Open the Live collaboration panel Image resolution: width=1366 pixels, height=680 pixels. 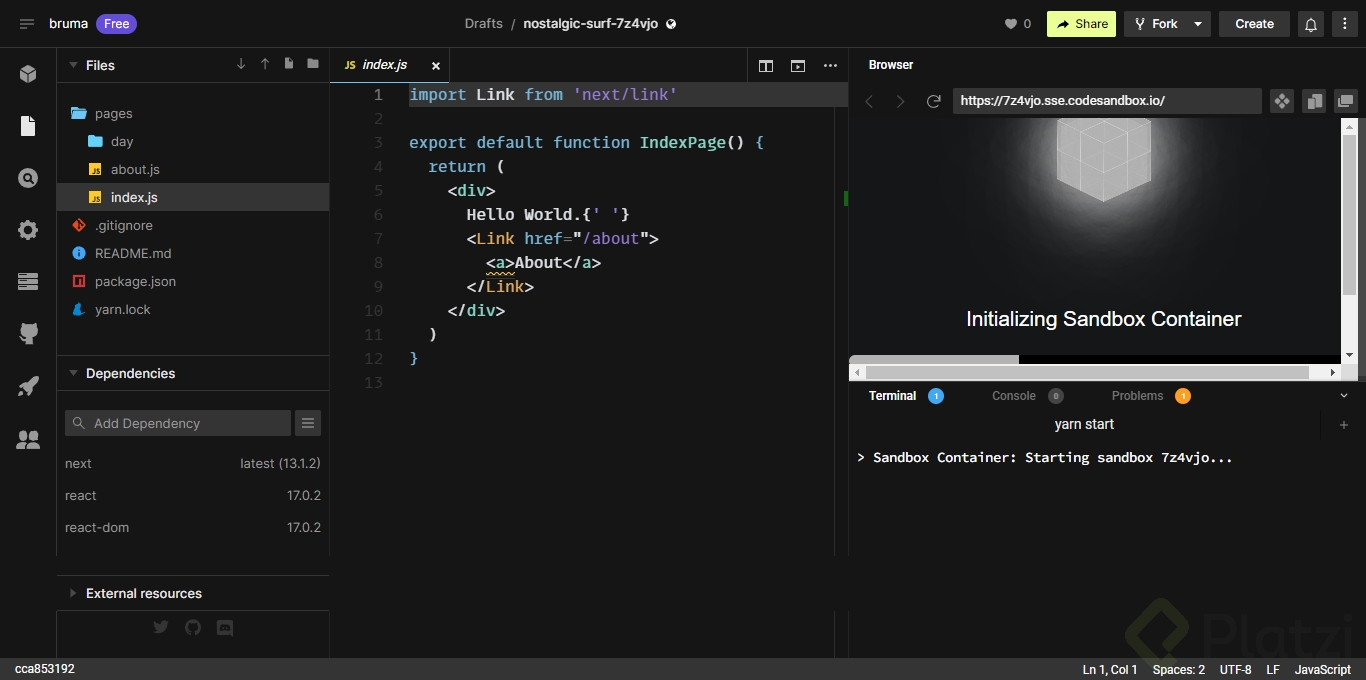[28, 440]
